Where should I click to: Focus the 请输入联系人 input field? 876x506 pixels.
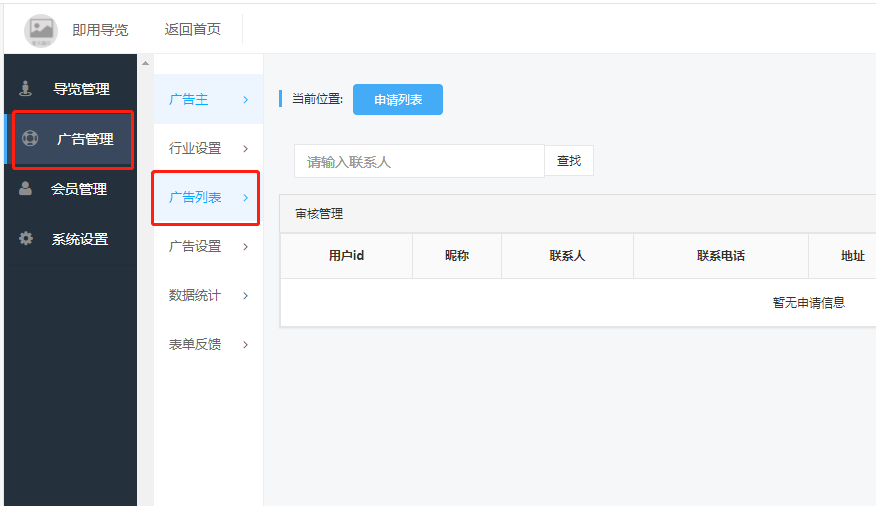pos(419,161)
